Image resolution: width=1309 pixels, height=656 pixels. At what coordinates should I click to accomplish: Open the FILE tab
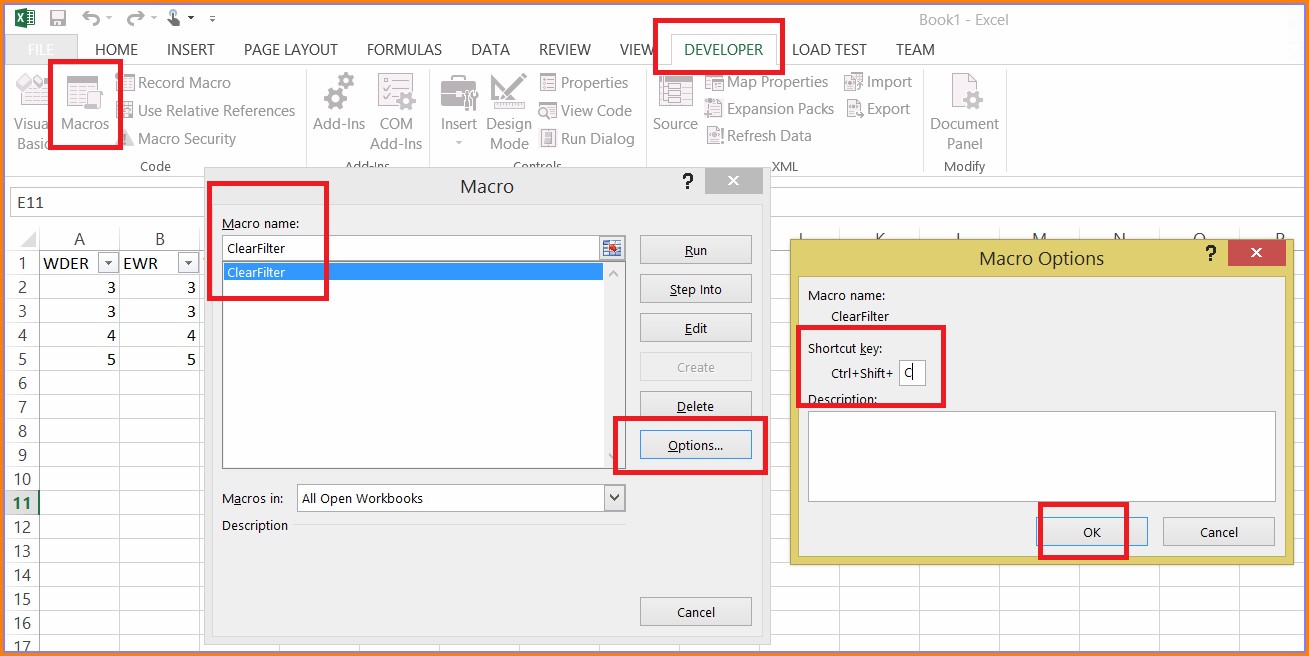41,49
